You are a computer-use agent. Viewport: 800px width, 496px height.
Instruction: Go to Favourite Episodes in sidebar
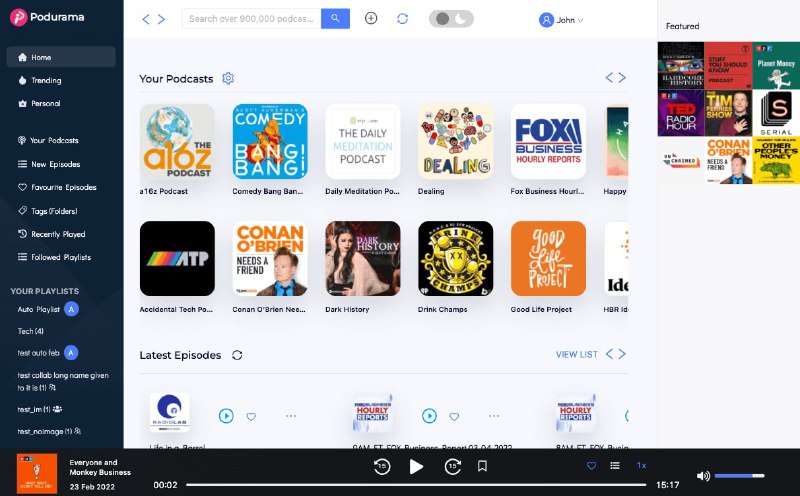click(x=63, y=187)
